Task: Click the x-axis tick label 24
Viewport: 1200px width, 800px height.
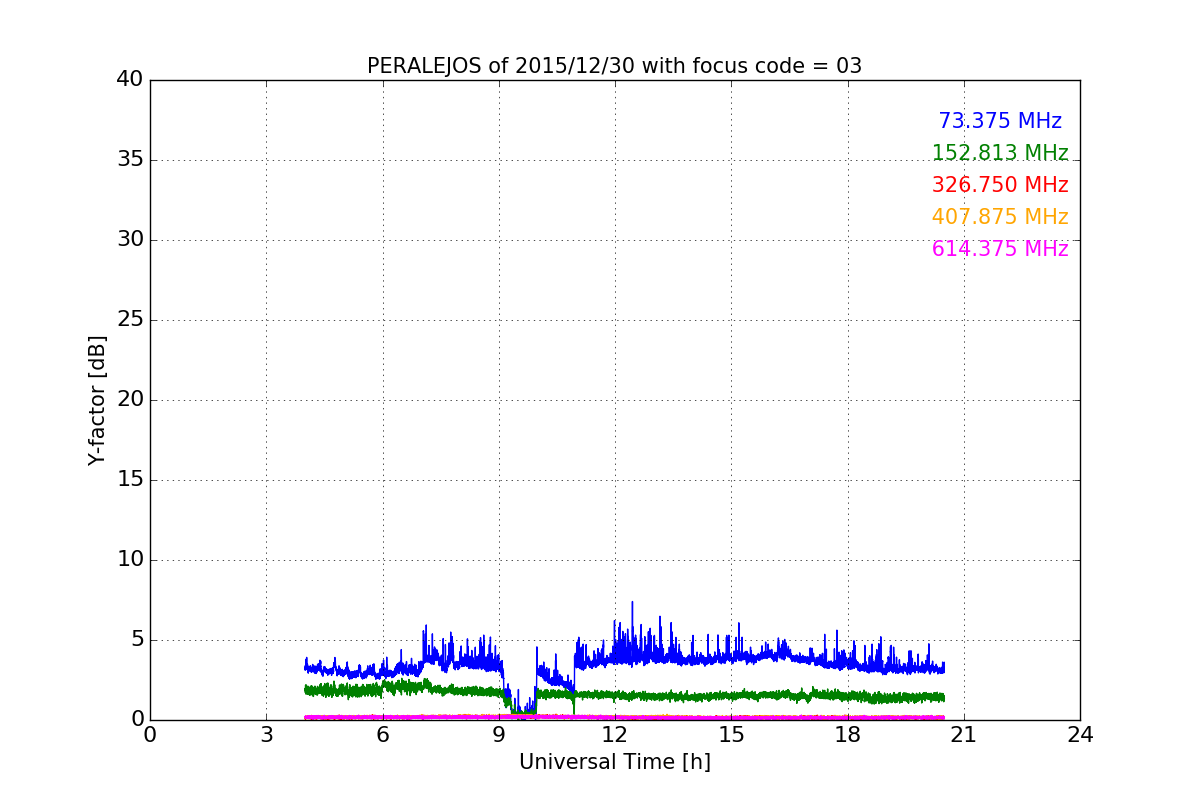Action: [1080, 735]
